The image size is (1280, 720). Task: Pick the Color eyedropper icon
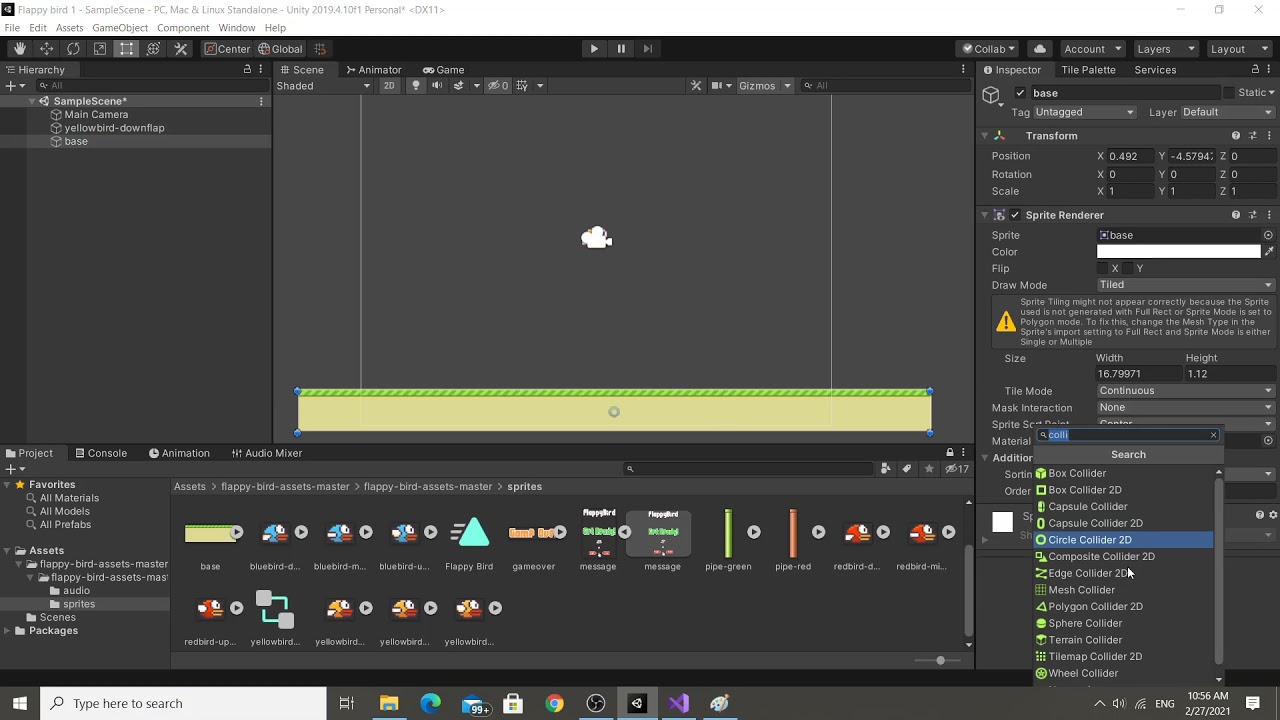(1269, 252)
